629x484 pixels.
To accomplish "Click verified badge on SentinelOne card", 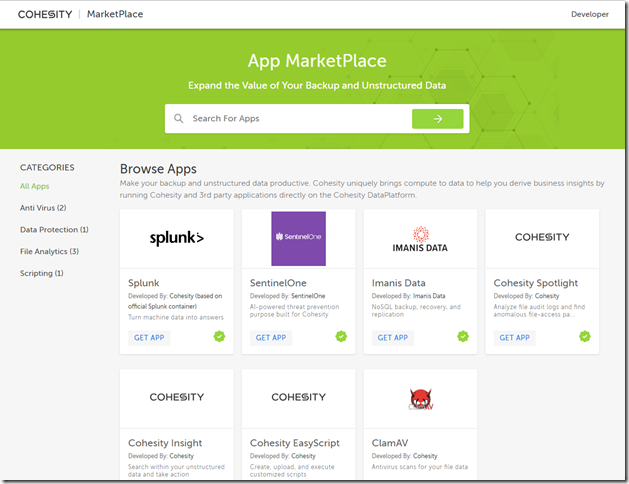I will [341, 336].
